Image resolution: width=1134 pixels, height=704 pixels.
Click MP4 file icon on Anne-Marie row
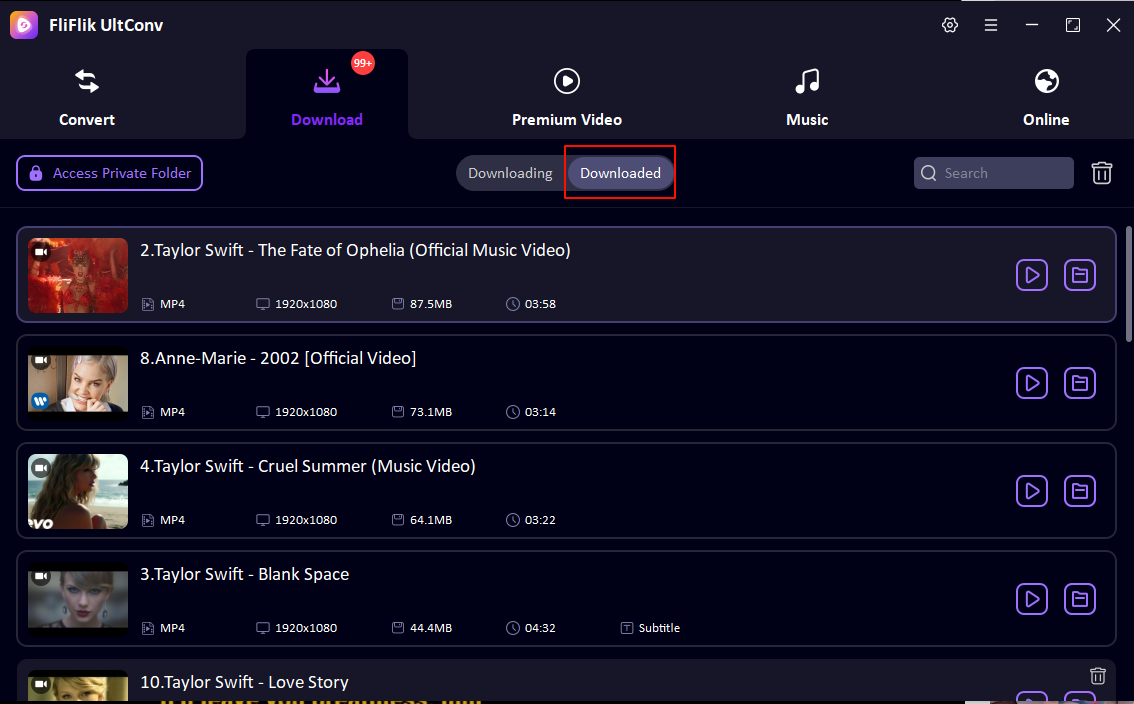click(x=148, y=412)
